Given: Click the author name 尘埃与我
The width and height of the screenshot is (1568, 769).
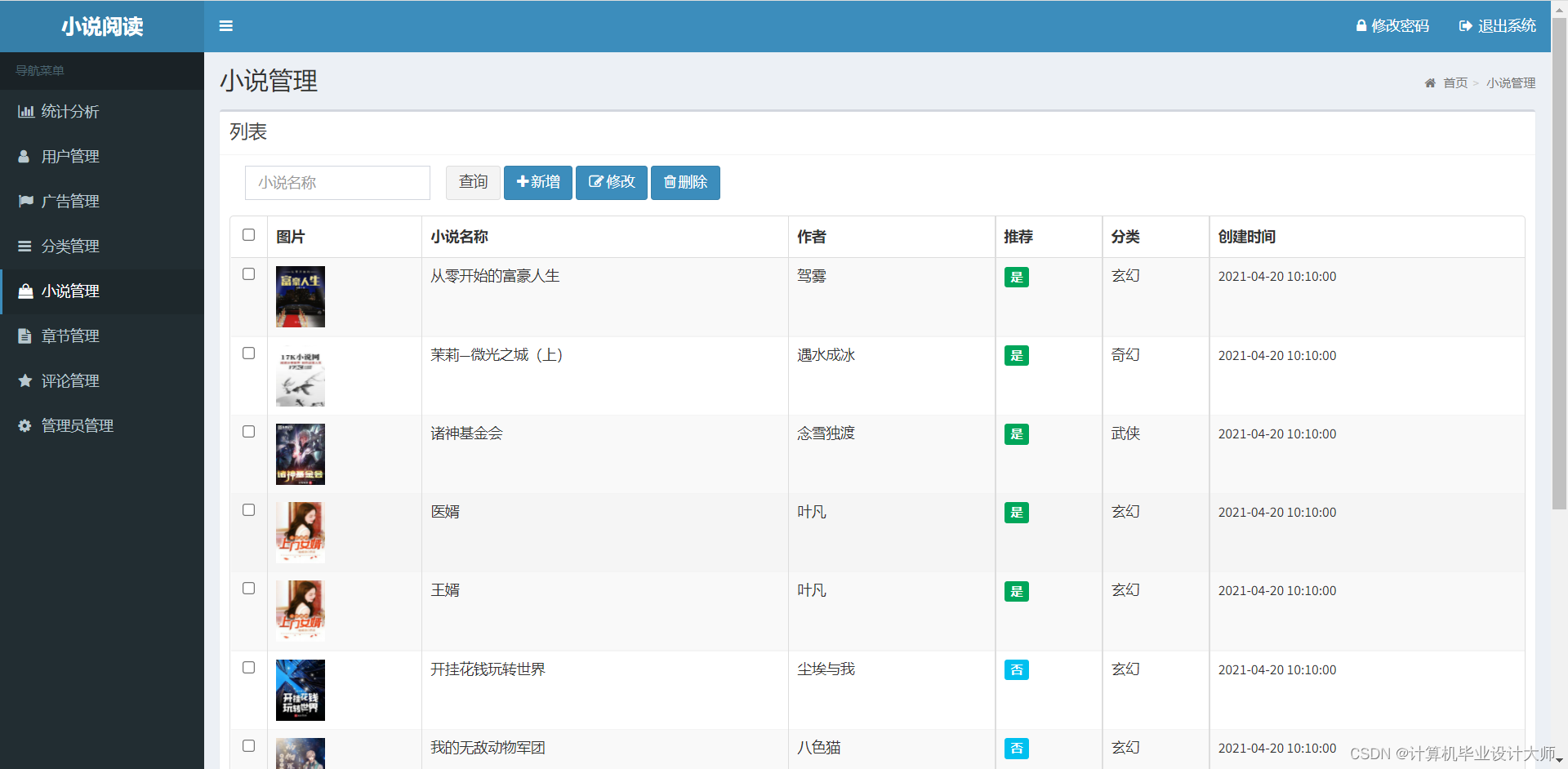Looking at the screenshot, I should coord(826,670).
